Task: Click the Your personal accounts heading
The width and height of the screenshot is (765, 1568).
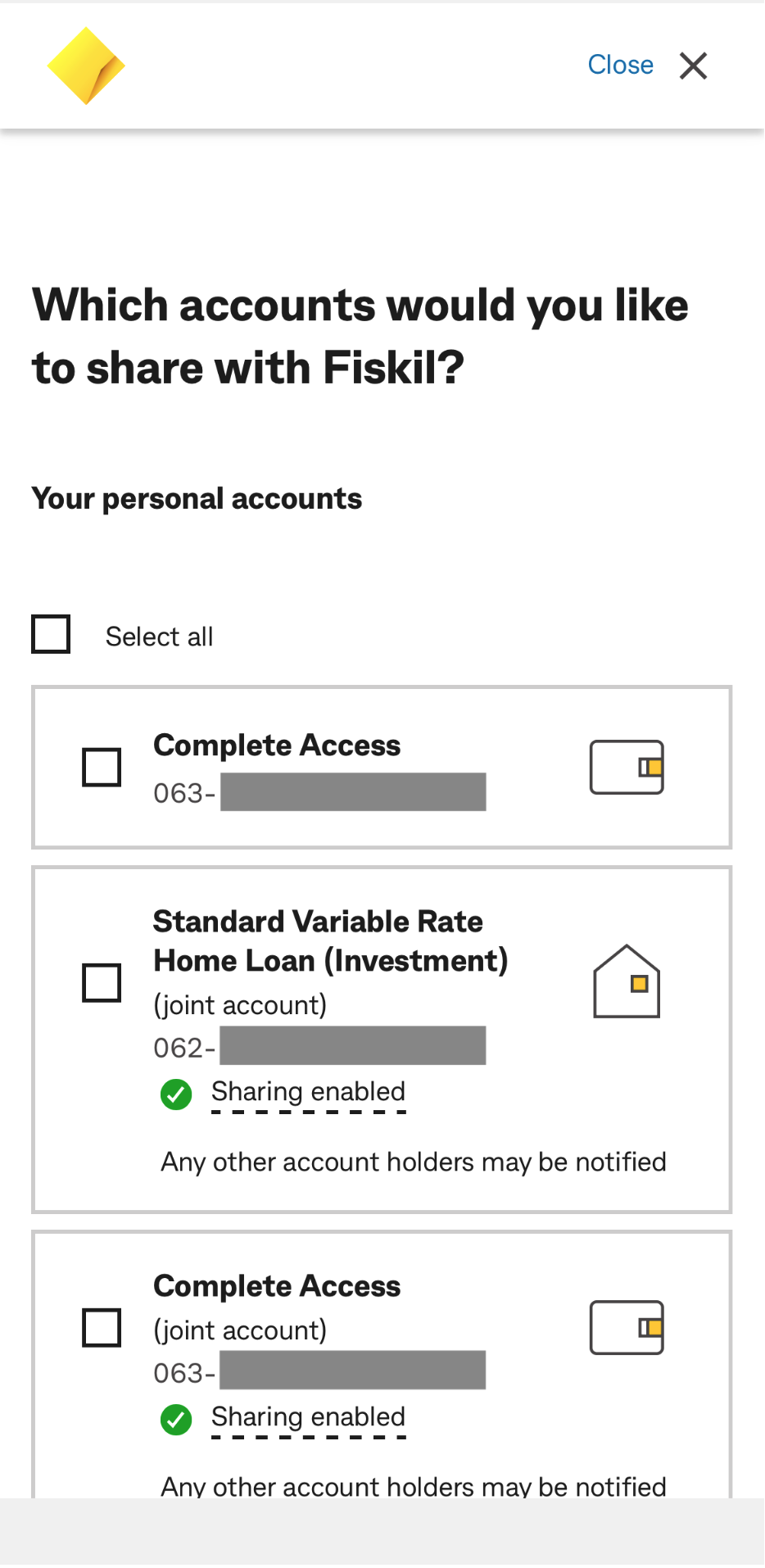Action: click(x=197, y=497)
